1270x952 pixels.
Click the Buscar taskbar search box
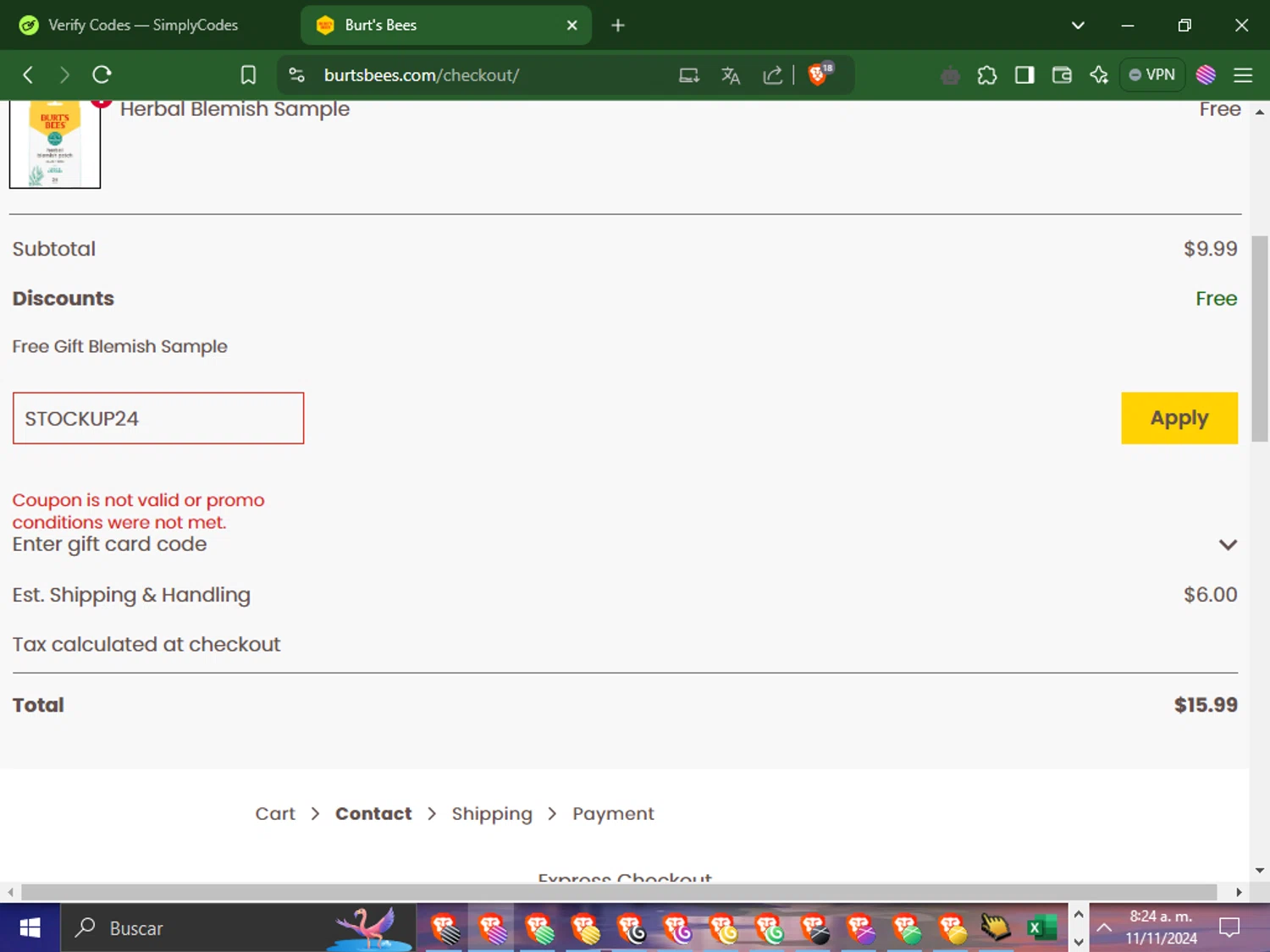coord(238,928)
